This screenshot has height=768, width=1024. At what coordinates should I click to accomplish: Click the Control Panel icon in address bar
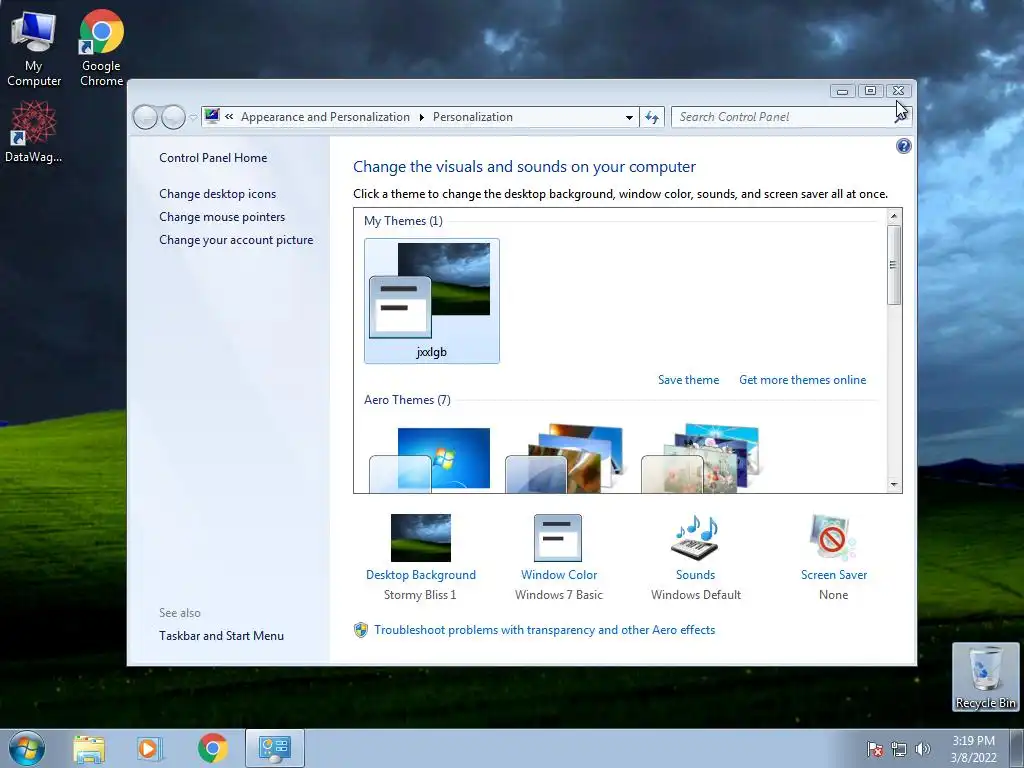pyautogui.click(x=212, y=116)
